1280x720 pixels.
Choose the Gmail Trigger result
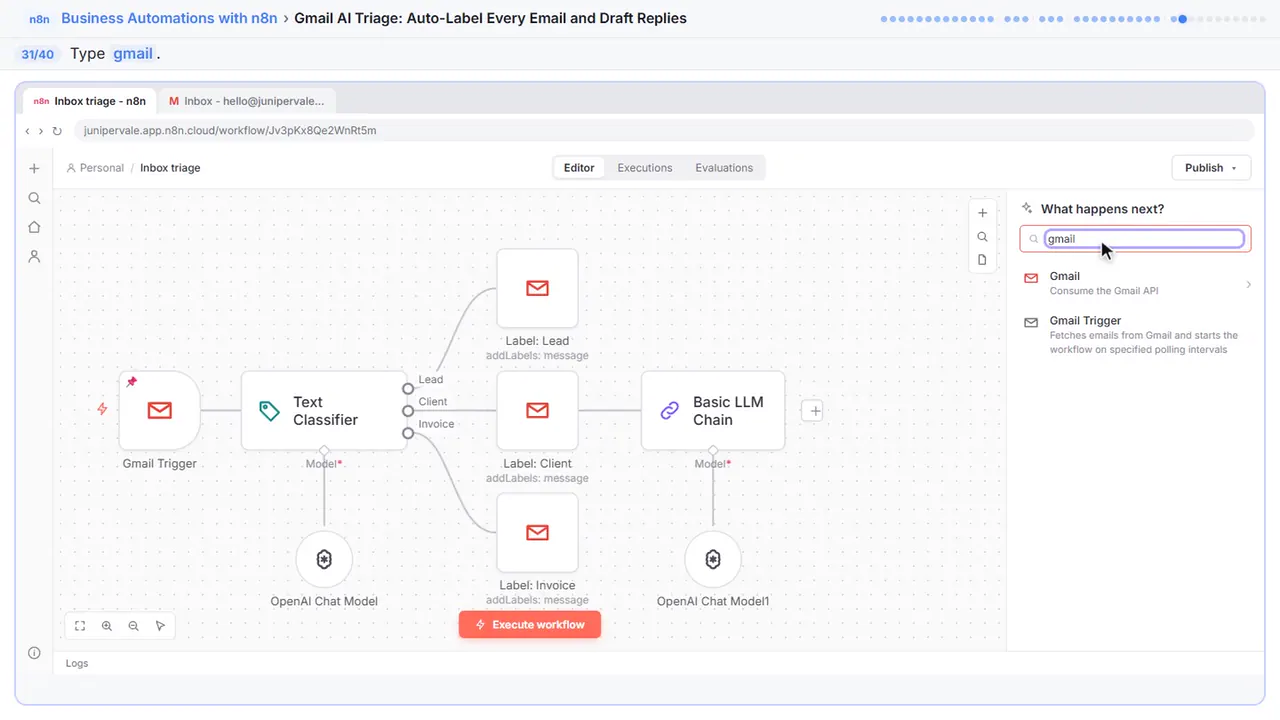[x=1137, y=335]
